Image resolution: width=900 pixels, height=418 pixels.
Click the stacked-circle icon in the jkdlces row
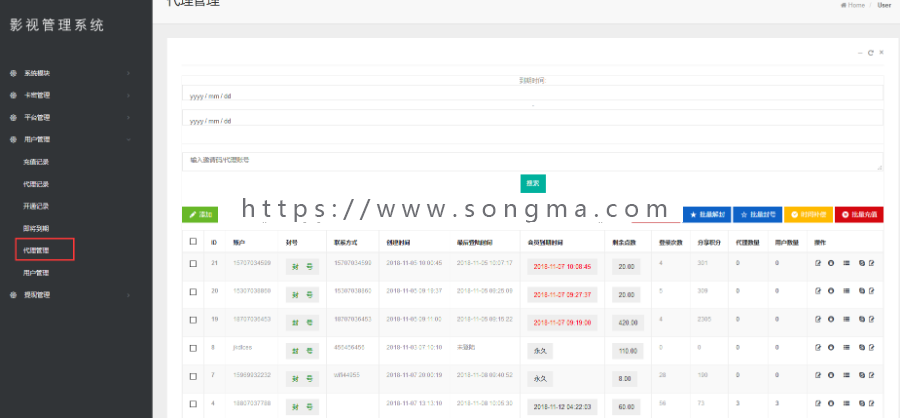[862, 347]
